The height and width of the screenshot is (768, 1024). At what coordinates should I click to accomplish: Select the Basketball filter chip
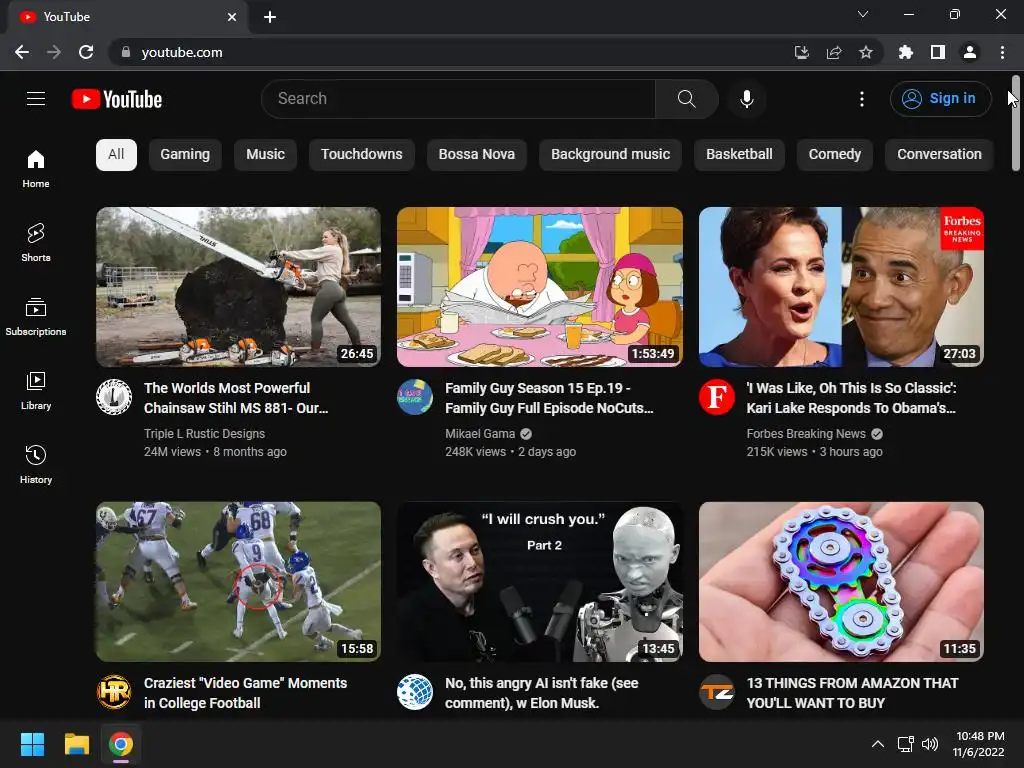point(739,155)
